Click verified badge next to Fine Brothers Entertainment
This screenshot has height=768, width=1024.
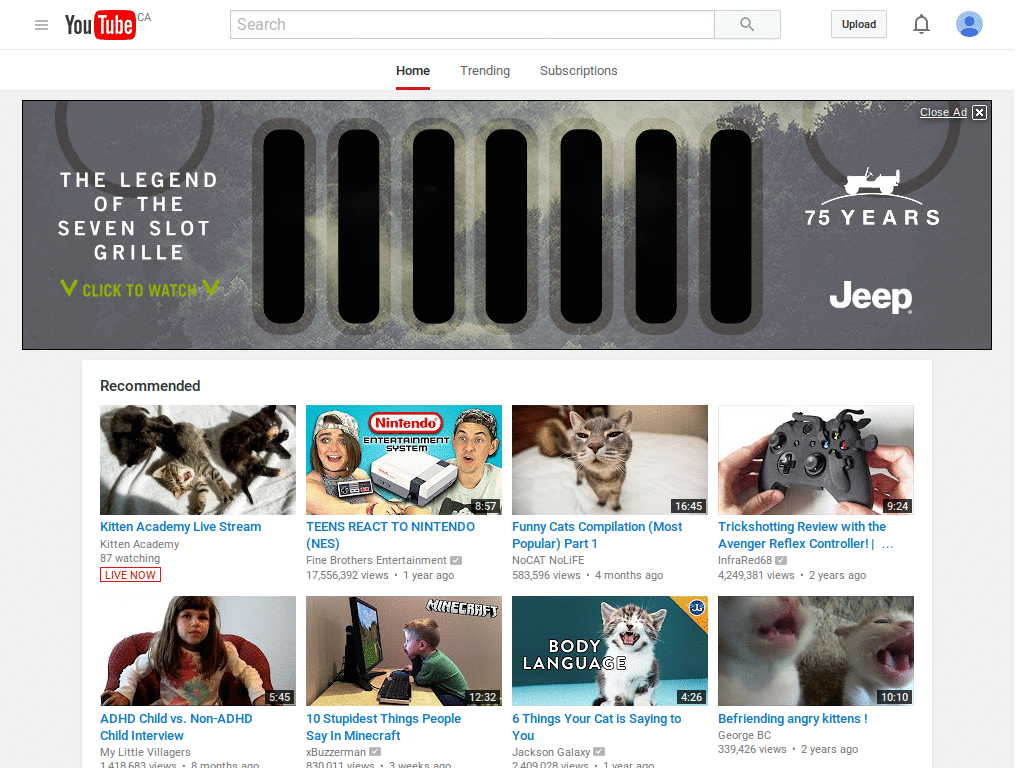pos(456,560)
